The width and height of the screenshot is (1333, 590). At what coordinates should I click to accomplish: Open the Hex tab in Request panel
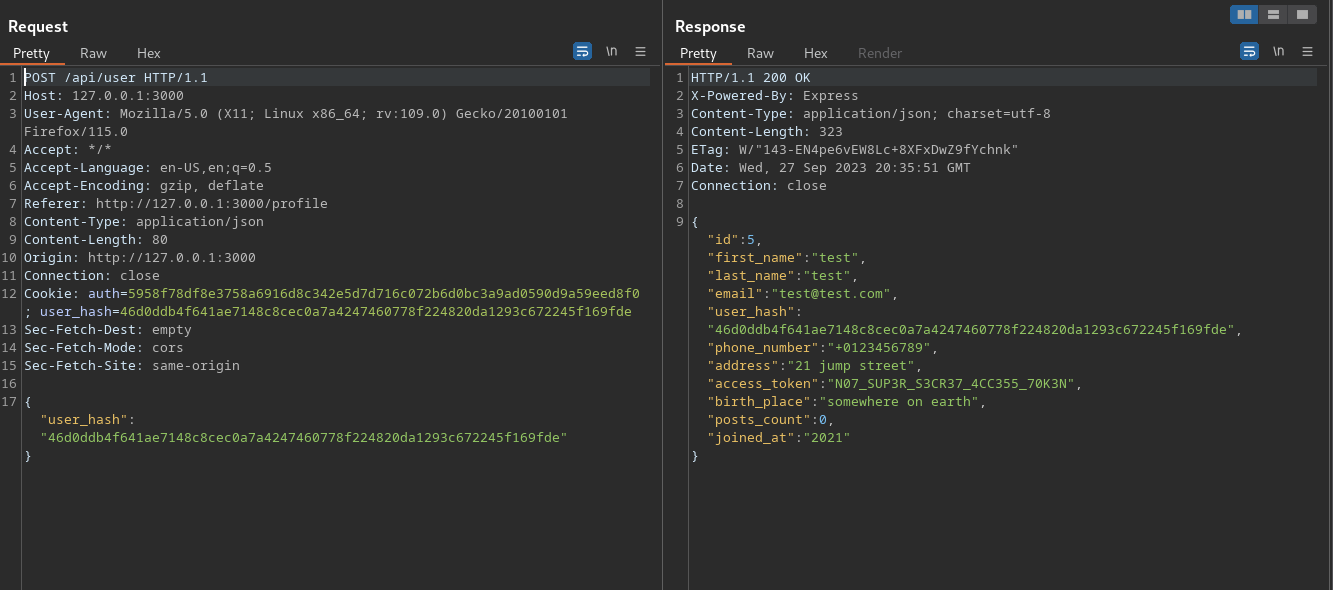[x=148, y=53]
